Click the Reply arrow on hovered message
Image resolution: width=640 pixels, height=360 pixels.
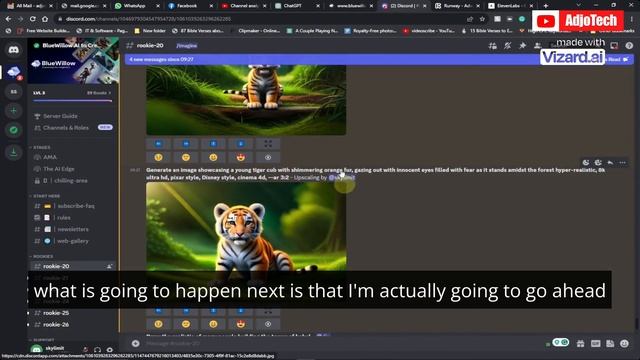610,162
